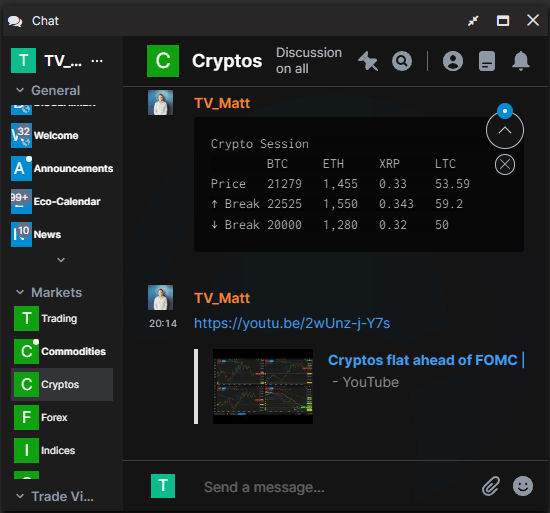Viewport: 550px width, 513px height.
Task: Switch to the Forex channel
Action: 63,417
